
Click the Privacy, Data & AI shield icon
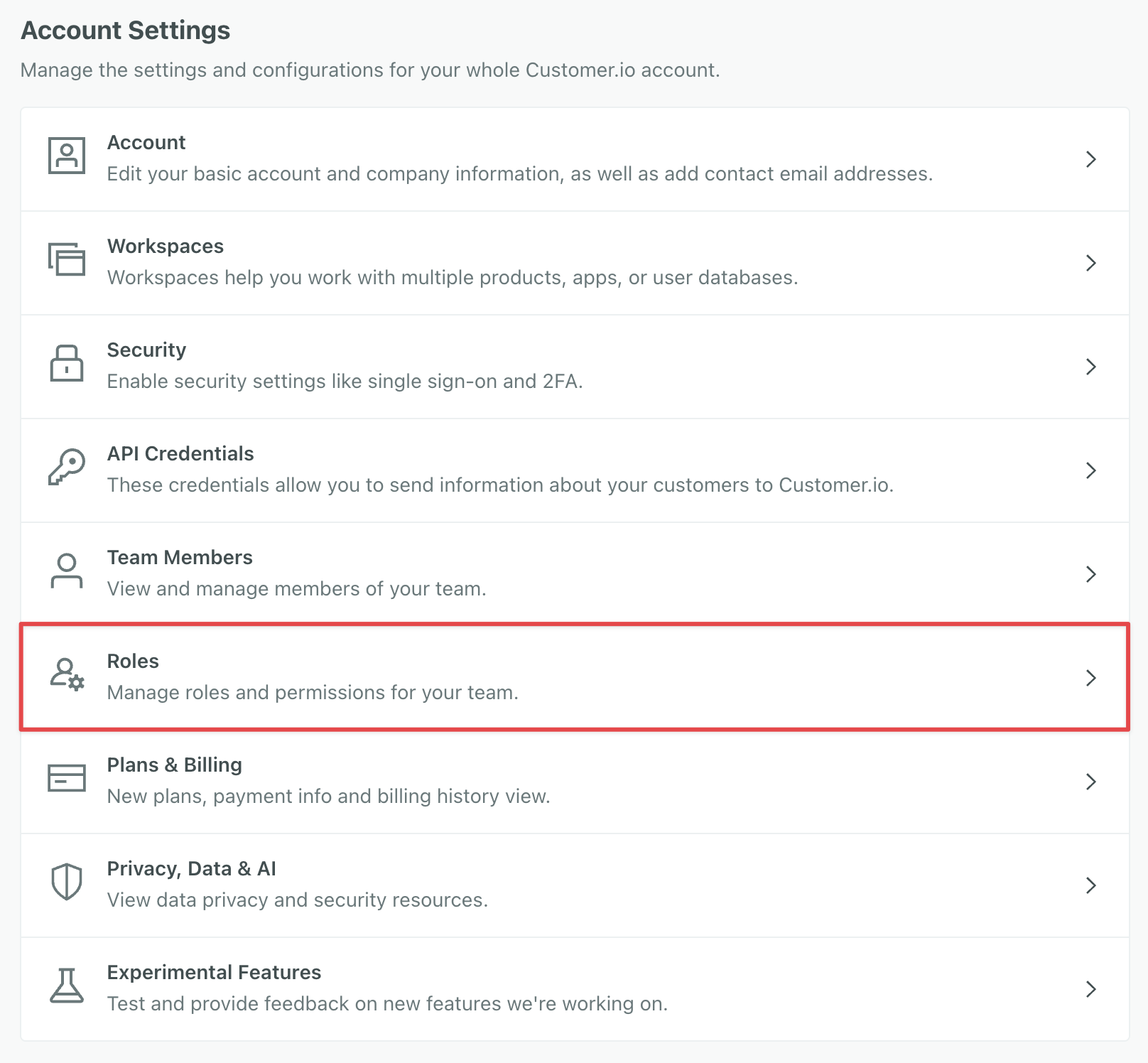coord(66,884)
